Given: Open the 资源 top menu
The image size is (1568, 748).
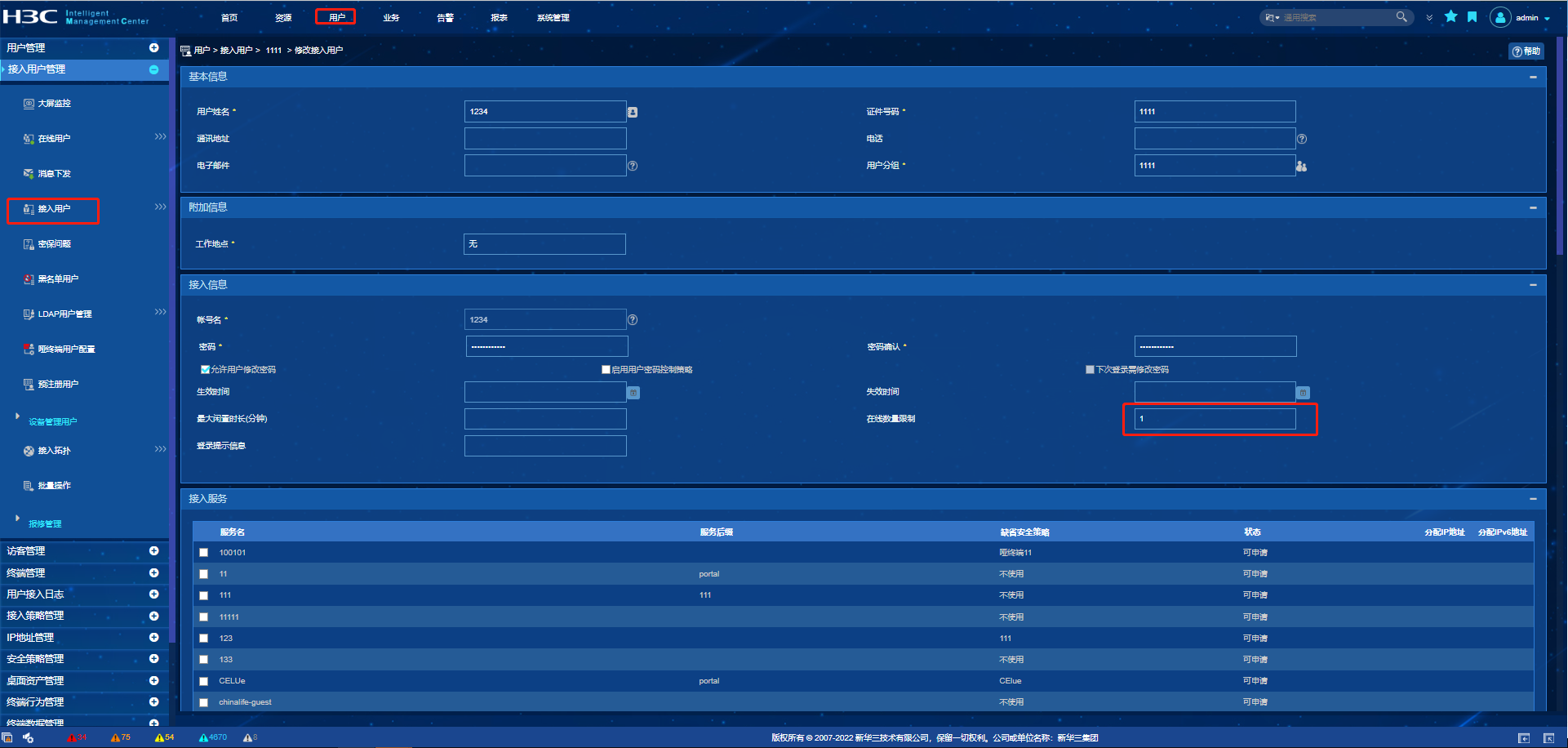Looking at the screenshot, I should click(283, 17).
